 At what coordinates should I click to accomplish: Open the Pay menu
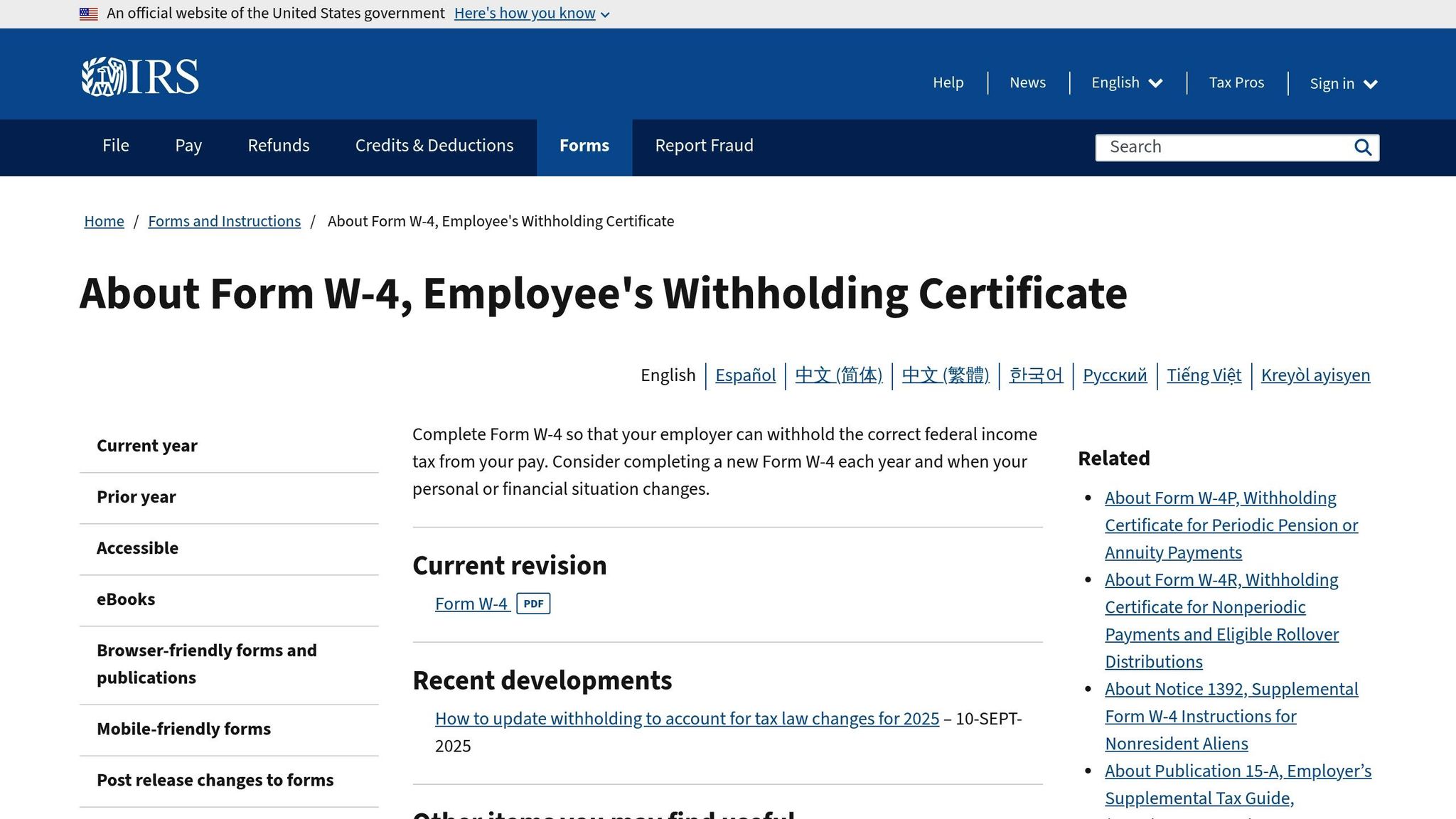click(x=188, y=146)
